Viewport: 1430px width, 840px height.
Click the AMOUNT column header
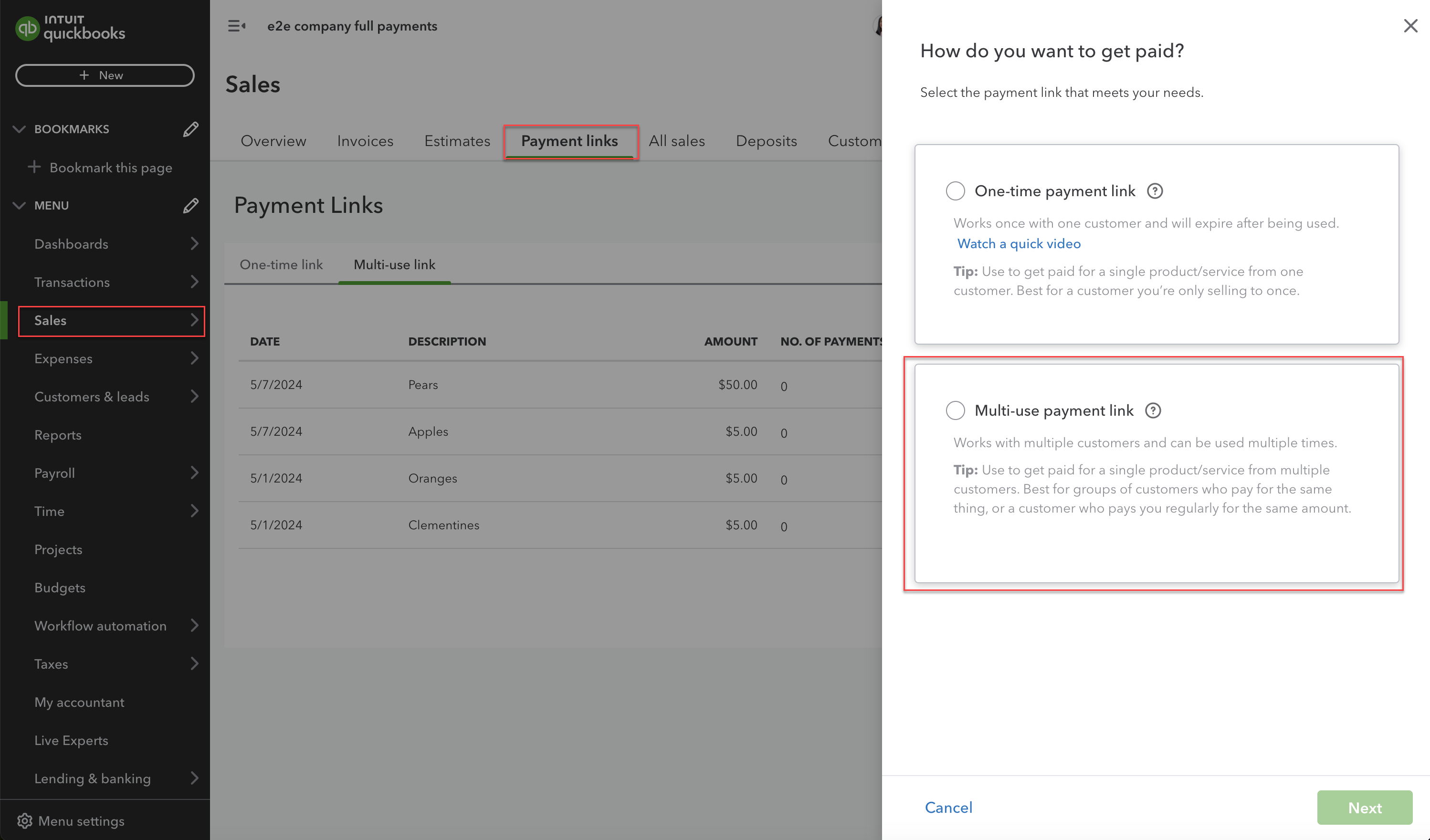pyautogui.click(x=730, y=341)
